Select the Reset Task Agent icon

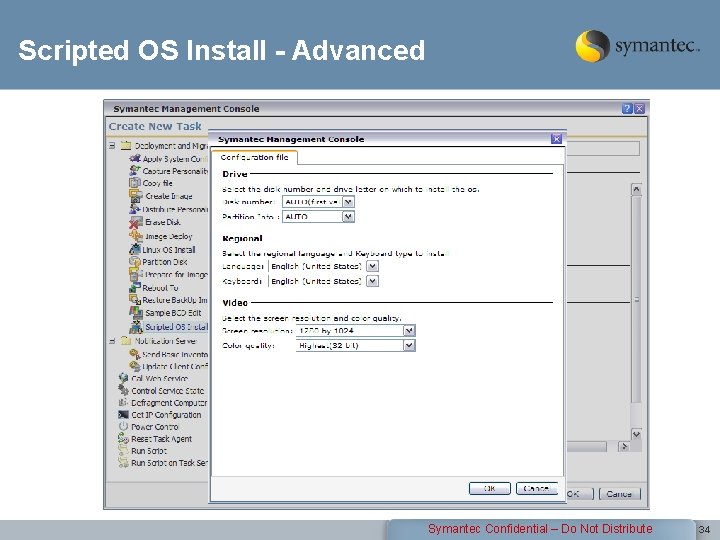(x=123, y=439)
